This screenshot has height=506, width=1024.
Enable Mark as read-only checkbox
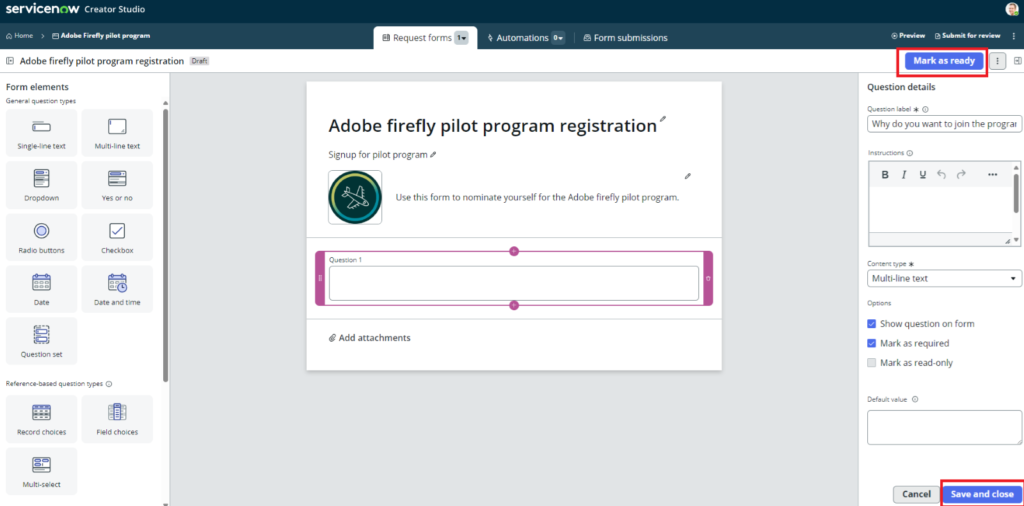[x=872, y=363]
